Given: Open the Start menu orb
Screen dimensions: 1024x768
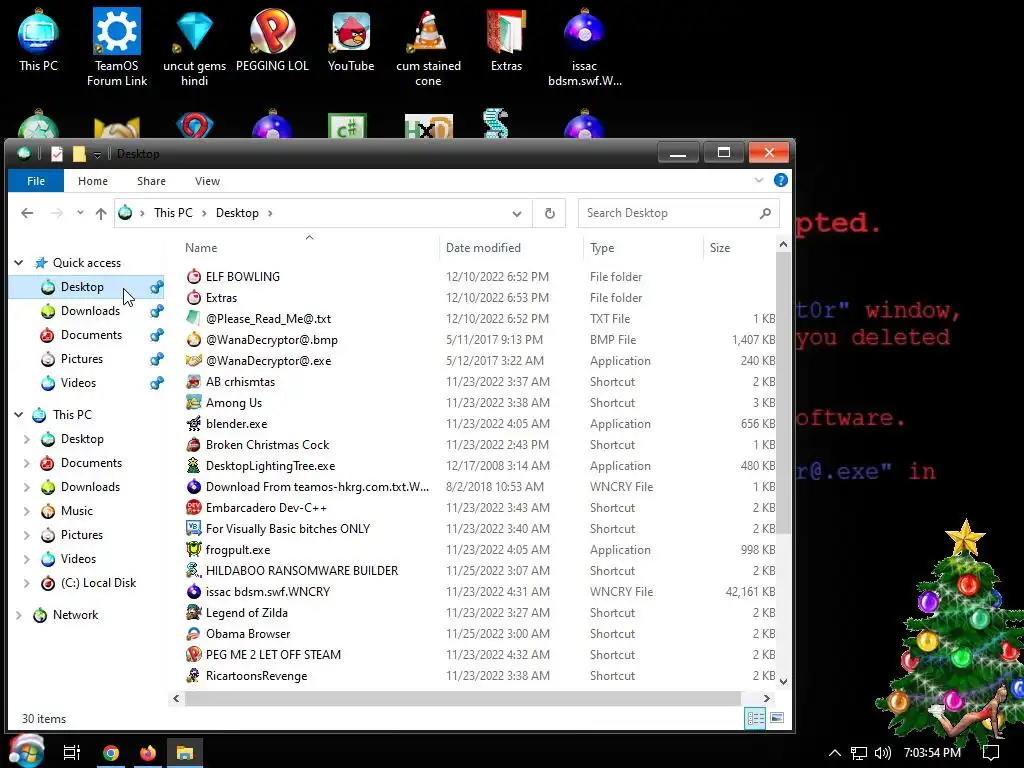Looking at the screenshot, I should 26,751.
